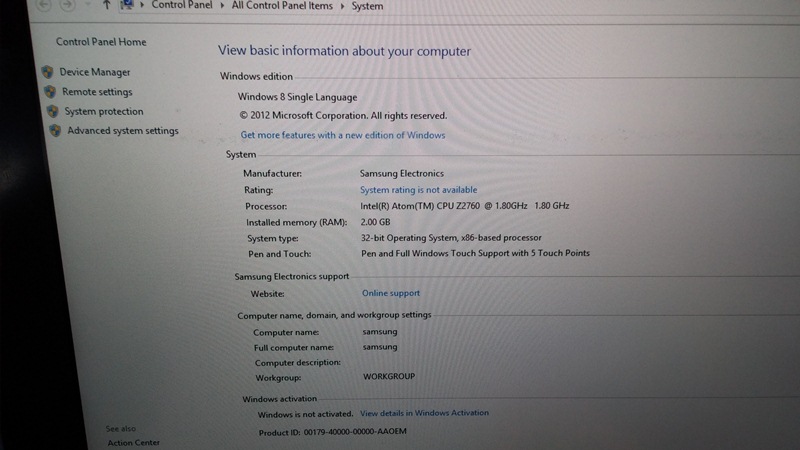The image size is (800, 450).
Task: Click the shield icon beside System protection
Action: tap(53, 111)
